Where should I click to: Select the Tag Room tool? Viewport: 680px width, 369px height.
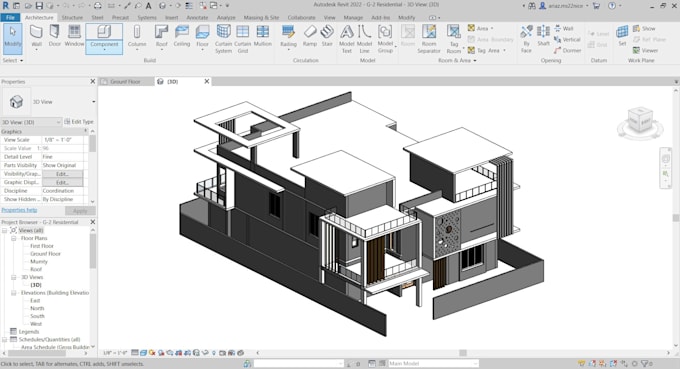click(454, 39)
